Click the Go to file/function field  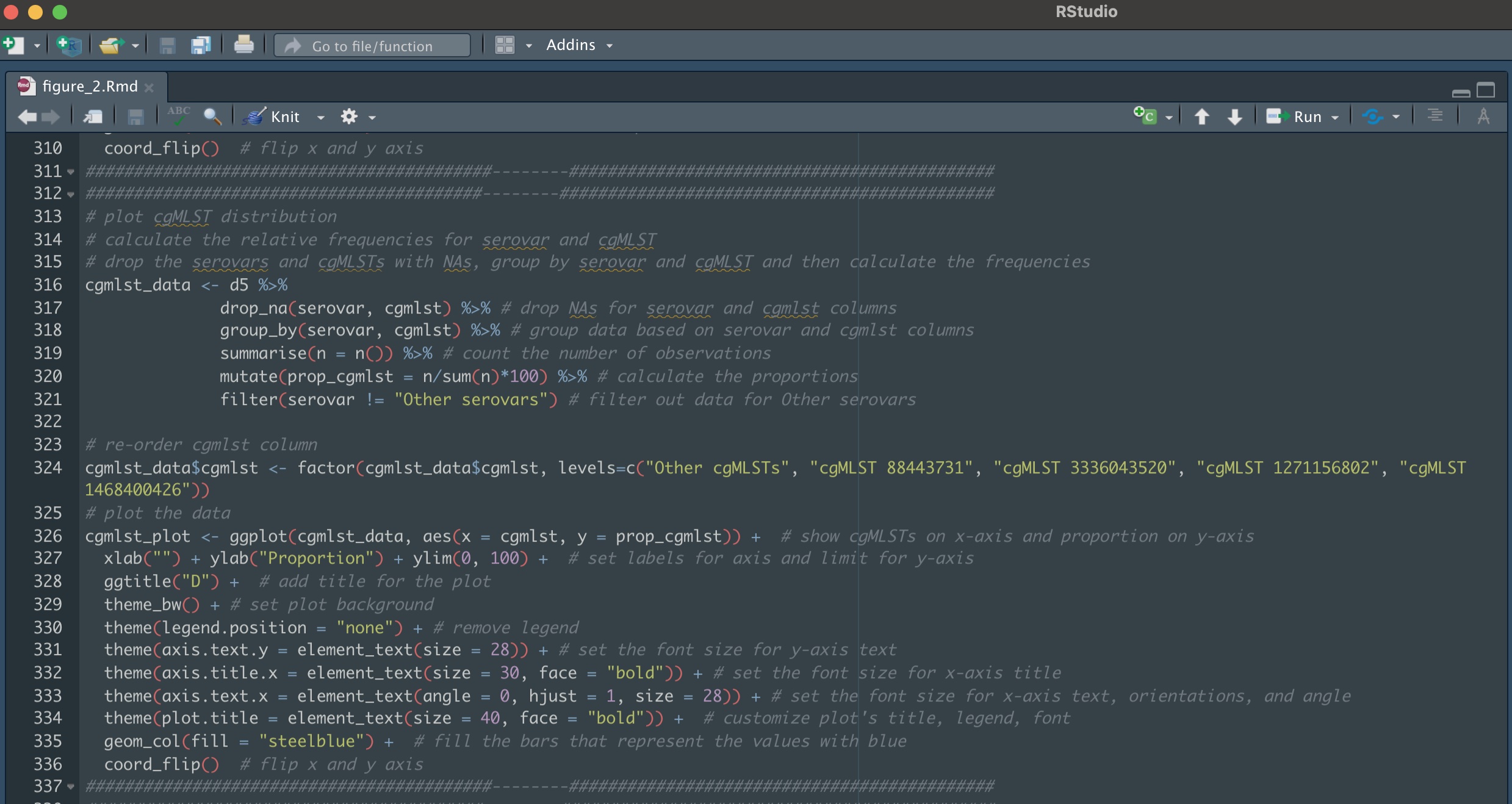click(372, 46)
